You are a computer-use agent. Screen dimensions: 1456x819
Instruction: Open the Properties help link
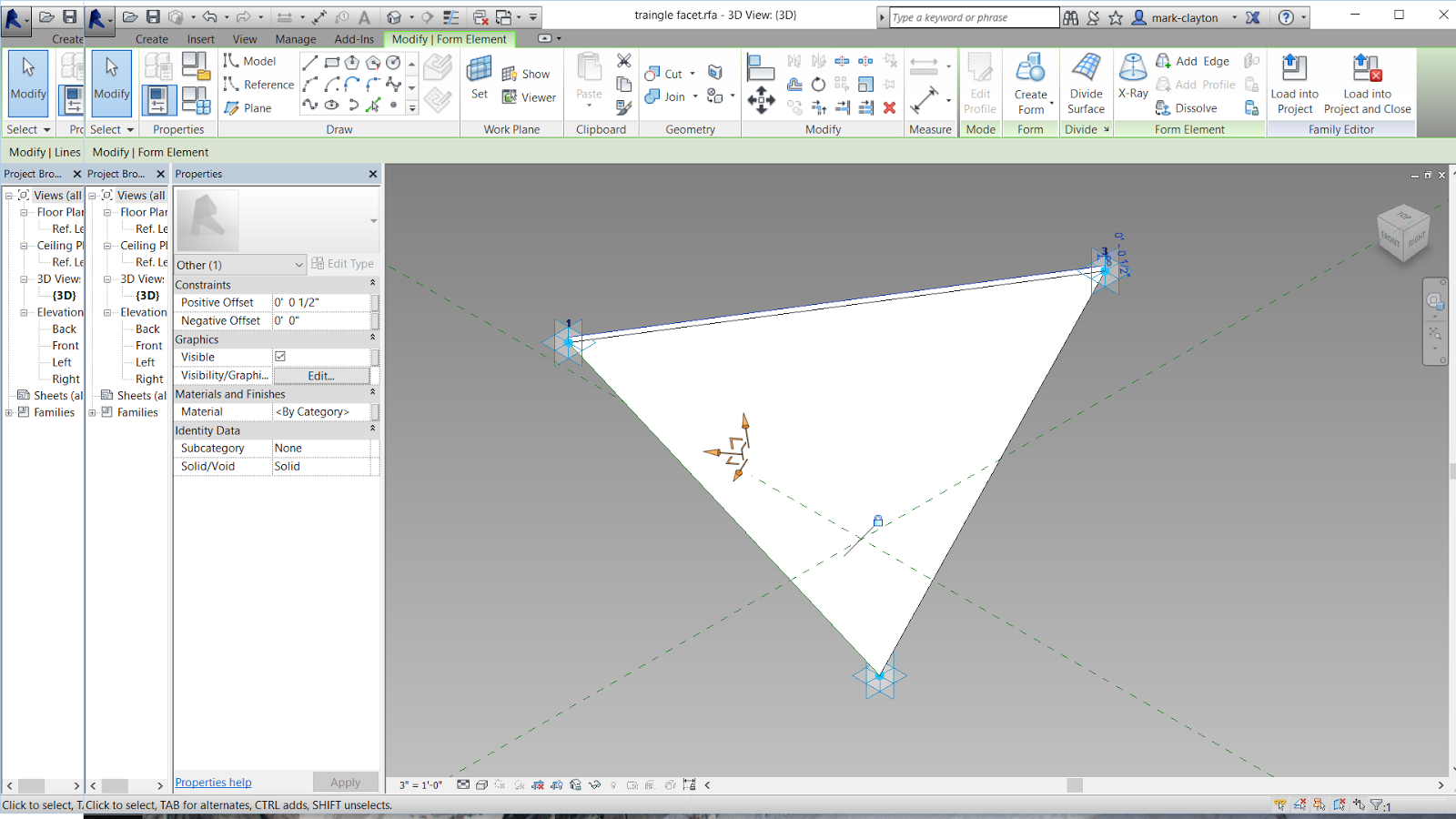pyautogui.click(x=212, y=782)
